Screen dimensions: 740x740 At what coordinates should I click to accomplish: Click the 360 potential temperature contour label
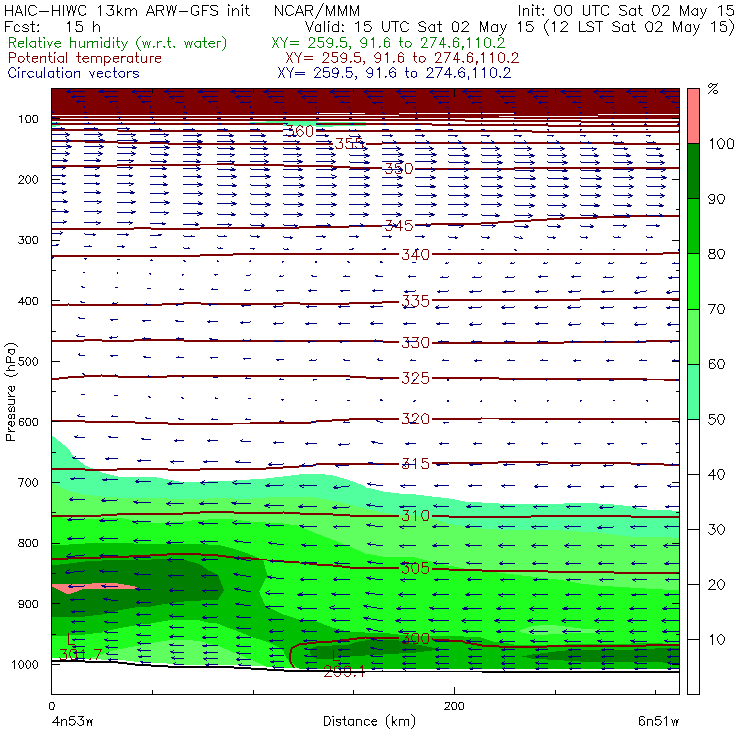[x=299, y=131]
